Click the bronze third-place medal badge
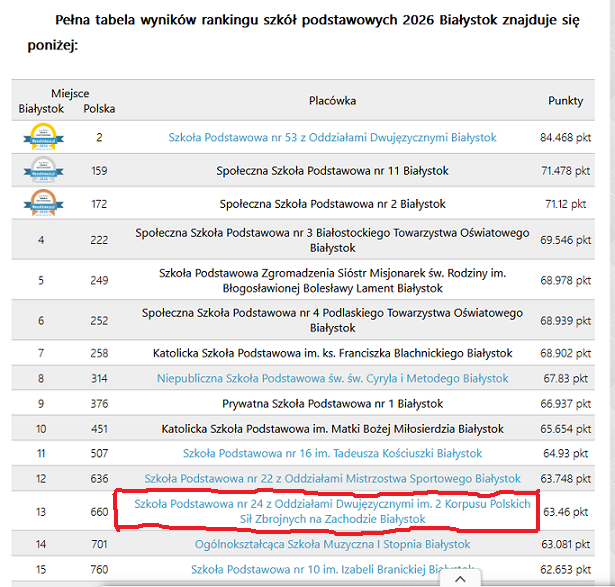 (44, 203)
